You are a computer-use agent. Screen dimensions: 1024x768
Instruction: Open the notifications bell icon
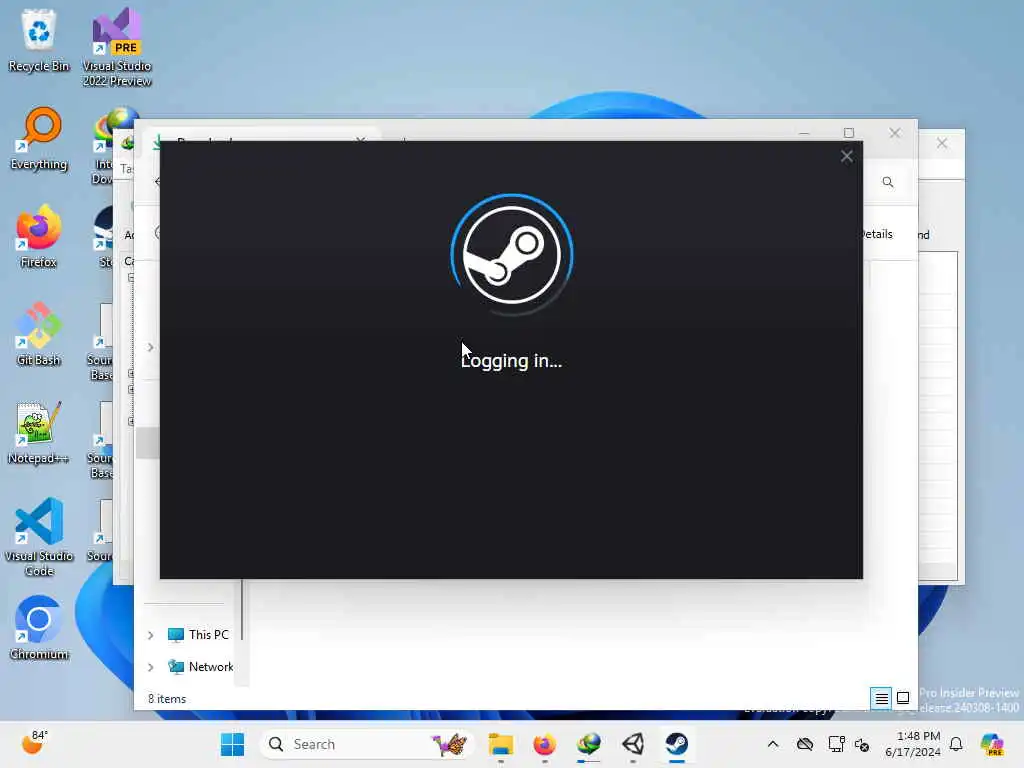tap(956, 744)
